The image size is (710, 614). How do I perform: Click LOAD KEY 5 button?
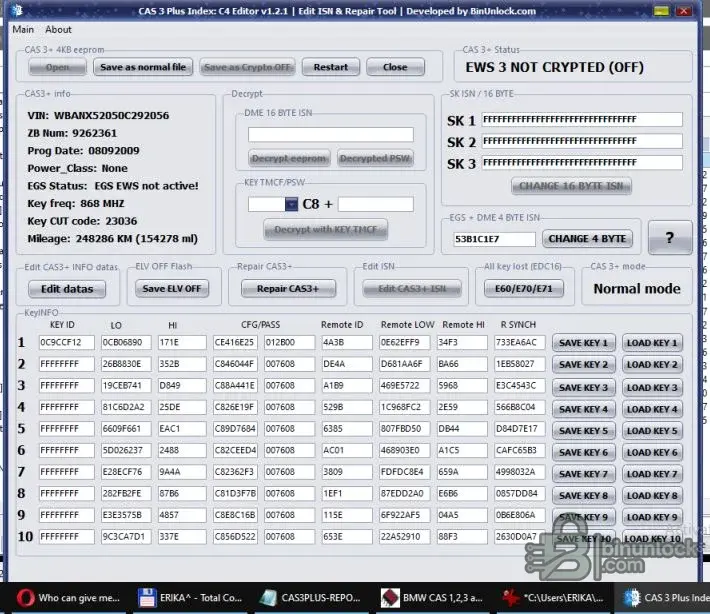(x=652, y=431)
